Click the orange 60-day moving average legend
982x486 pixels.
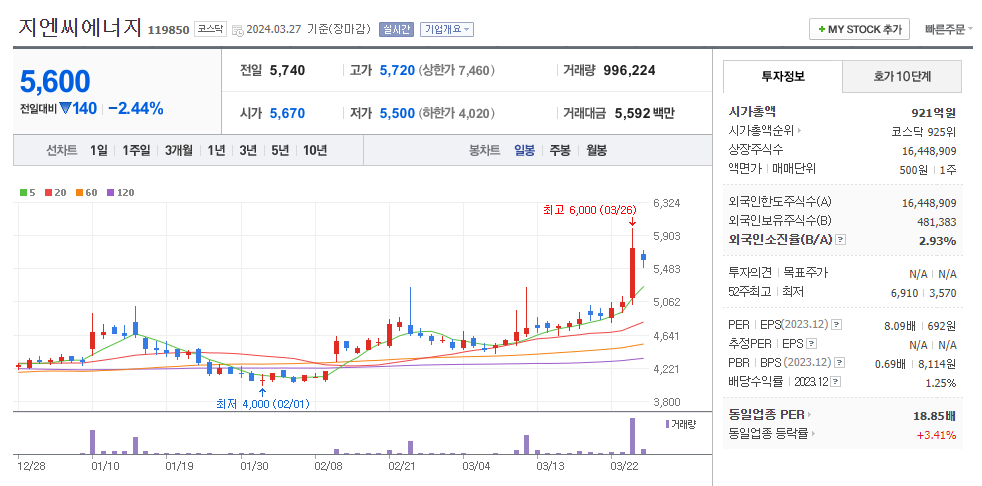click(x=86, y=193)
